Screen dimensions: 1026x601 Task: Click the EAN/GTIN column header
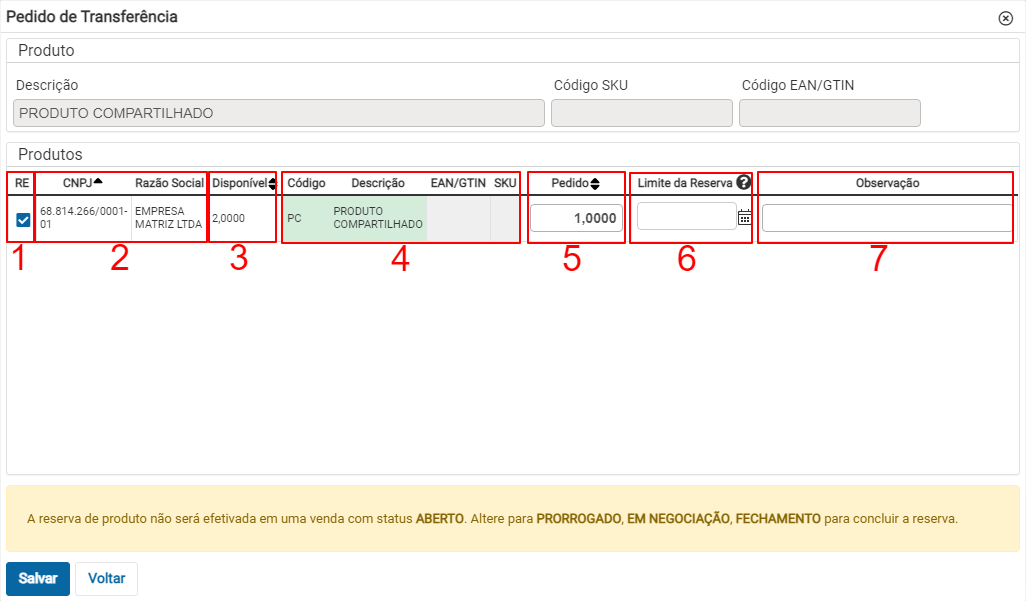(458, 183)
